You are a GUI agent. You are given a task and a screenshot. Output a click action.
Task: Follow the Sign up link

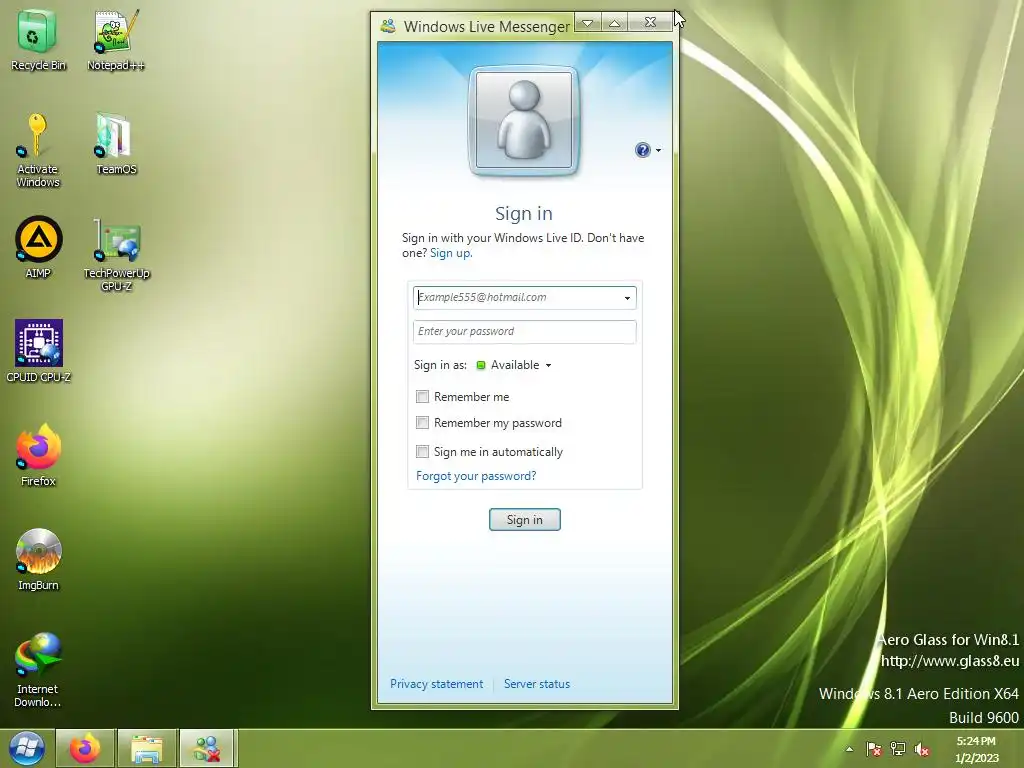(451, 253)
